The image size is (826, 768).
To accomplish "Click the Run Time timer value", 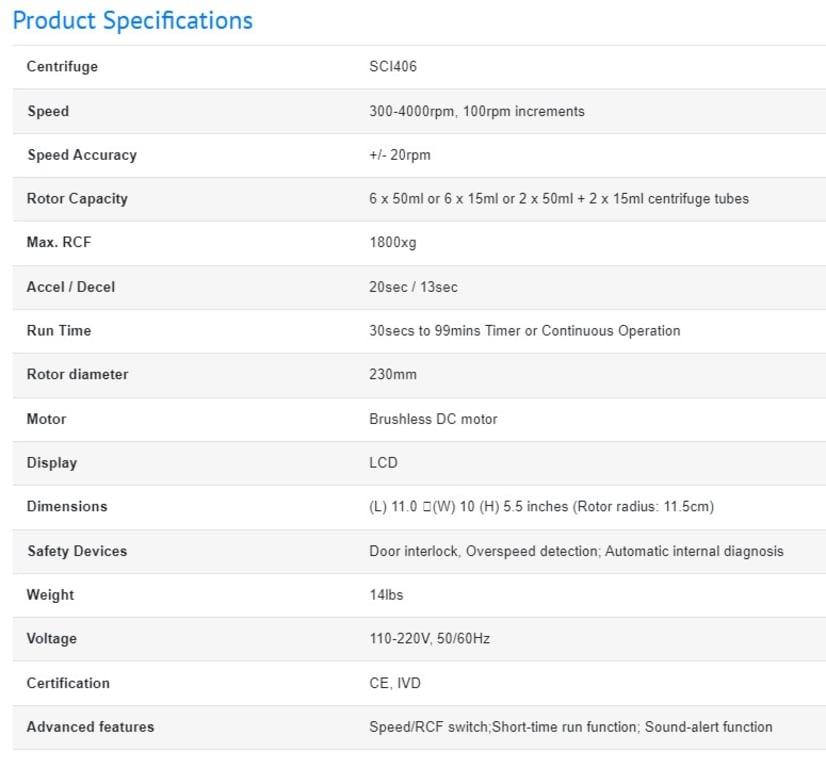I will 524,331.
